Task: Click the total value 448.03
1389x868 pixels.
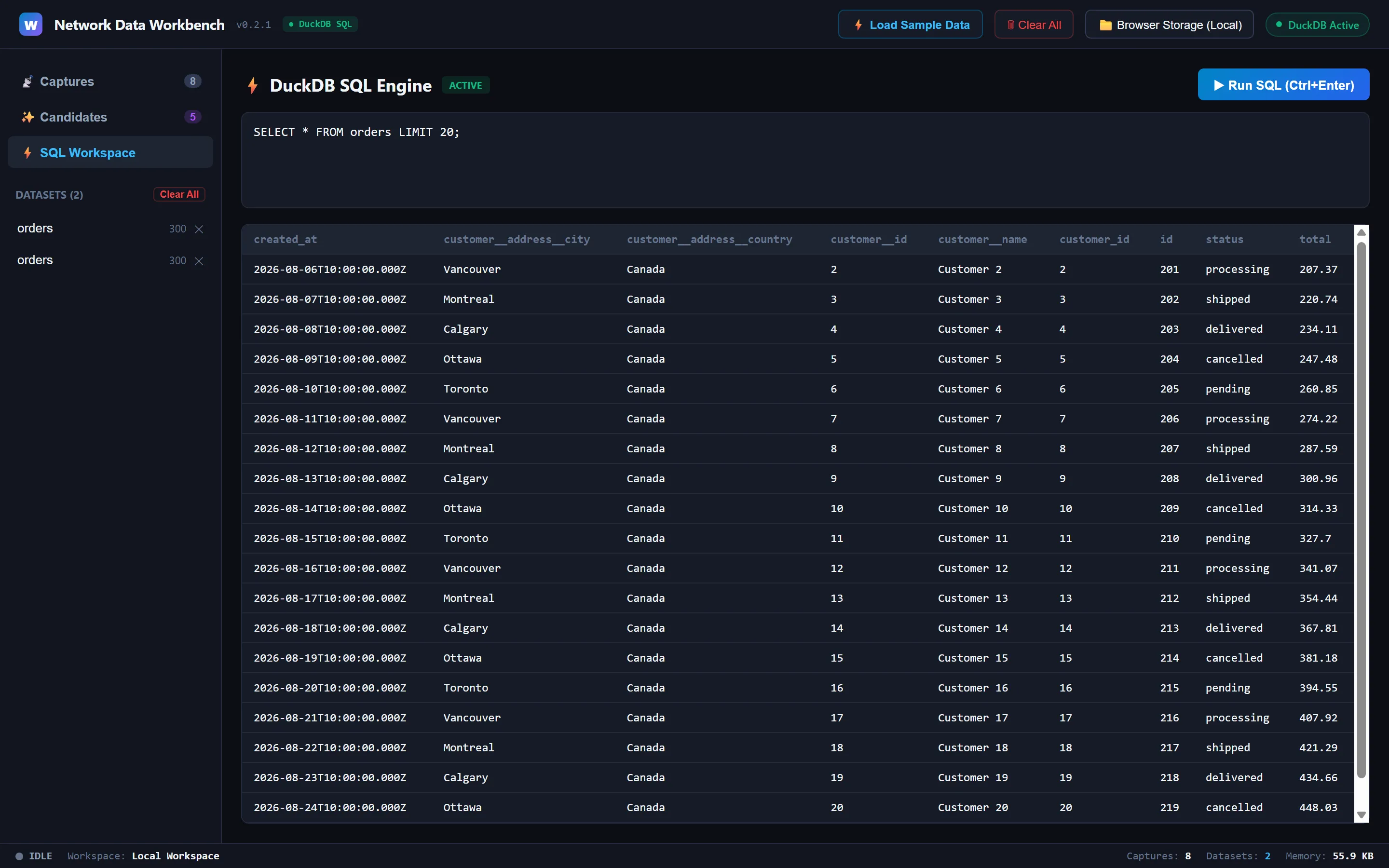Action: tap(1318, 807)
